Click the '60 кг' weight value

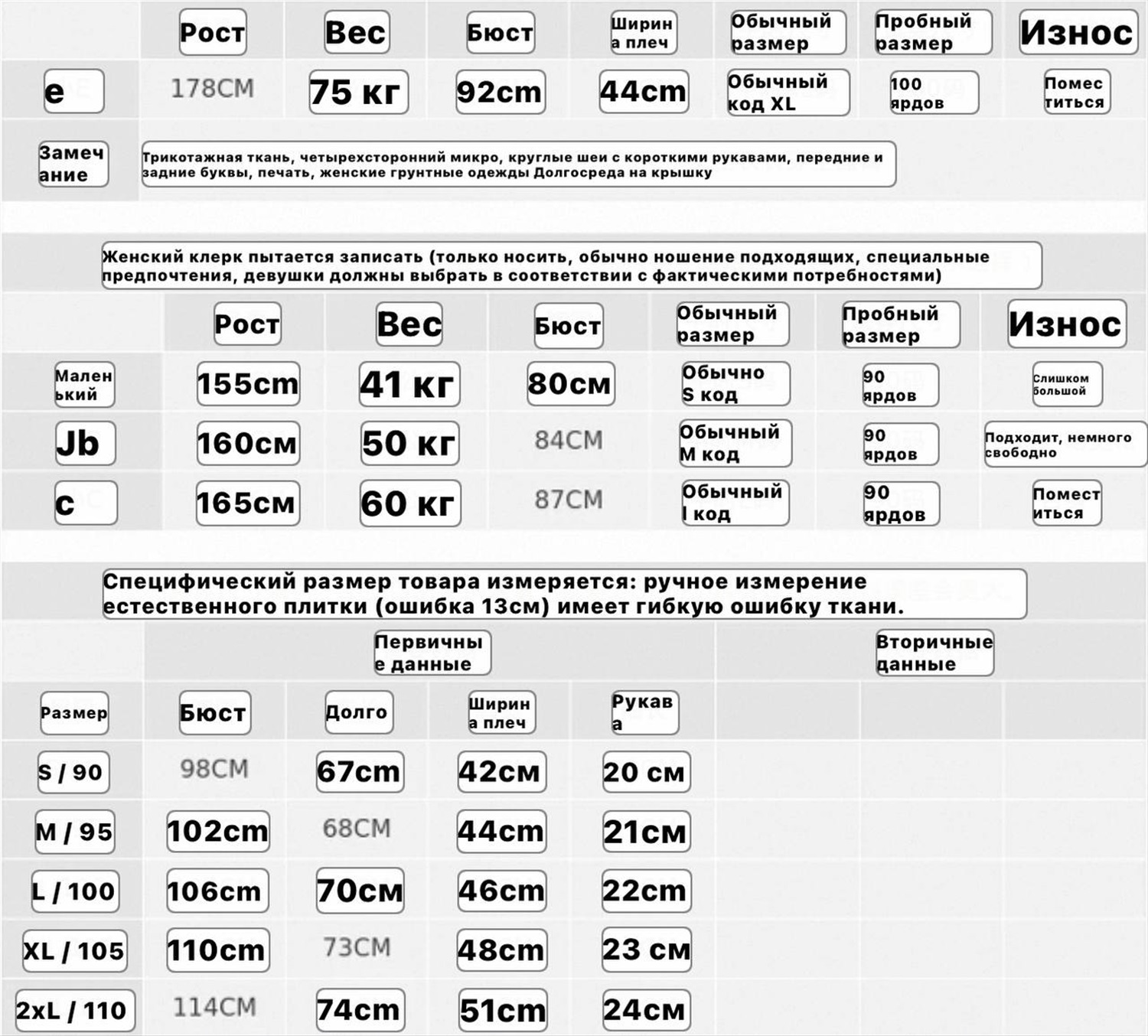[x=410, y=503]
